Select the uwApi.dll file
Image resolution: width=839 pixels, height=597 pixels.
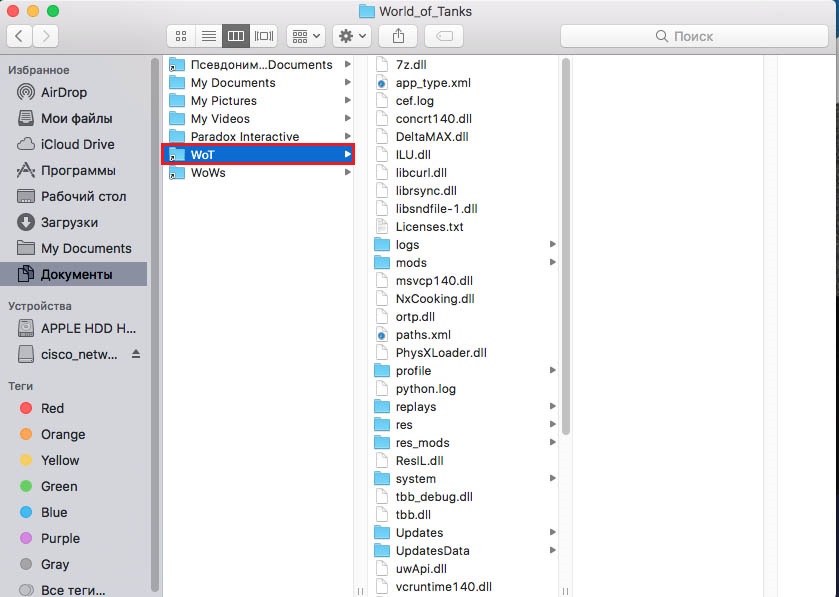[x=464, y=569]
